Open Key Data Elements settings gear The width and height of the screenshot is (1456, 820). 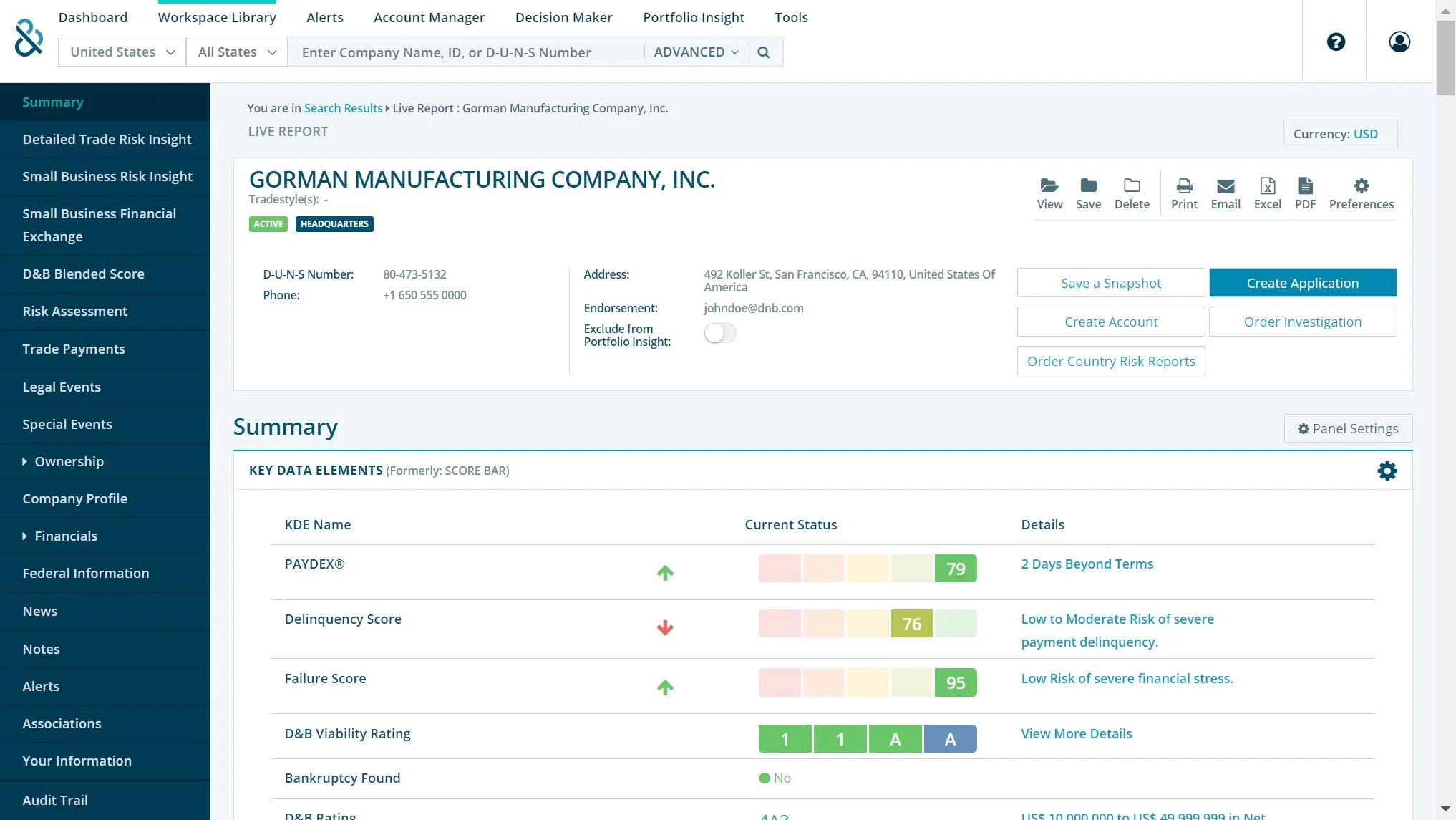(1387, 471)
